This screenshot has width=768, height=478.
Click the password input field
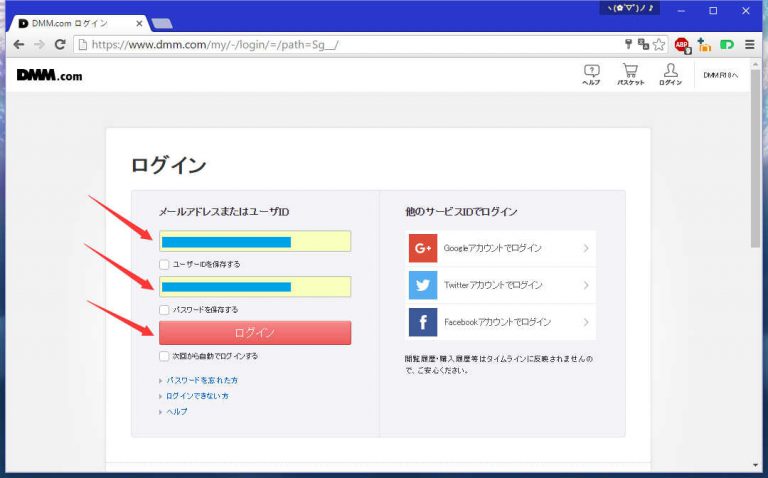[x=255, y=287]
